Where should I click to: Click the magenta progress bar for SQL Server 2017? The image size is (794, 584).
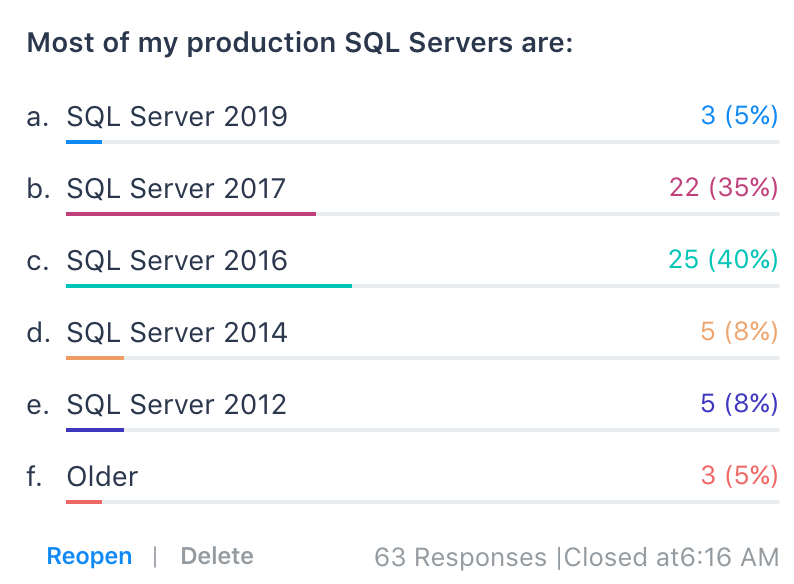(x=191, y=214)
